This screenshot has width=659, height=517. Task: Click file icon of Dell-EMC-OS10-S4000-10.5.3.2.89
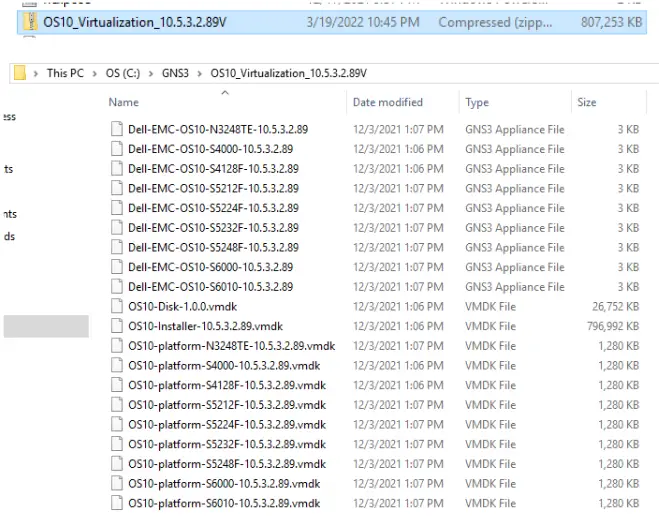tap(117, 149)
